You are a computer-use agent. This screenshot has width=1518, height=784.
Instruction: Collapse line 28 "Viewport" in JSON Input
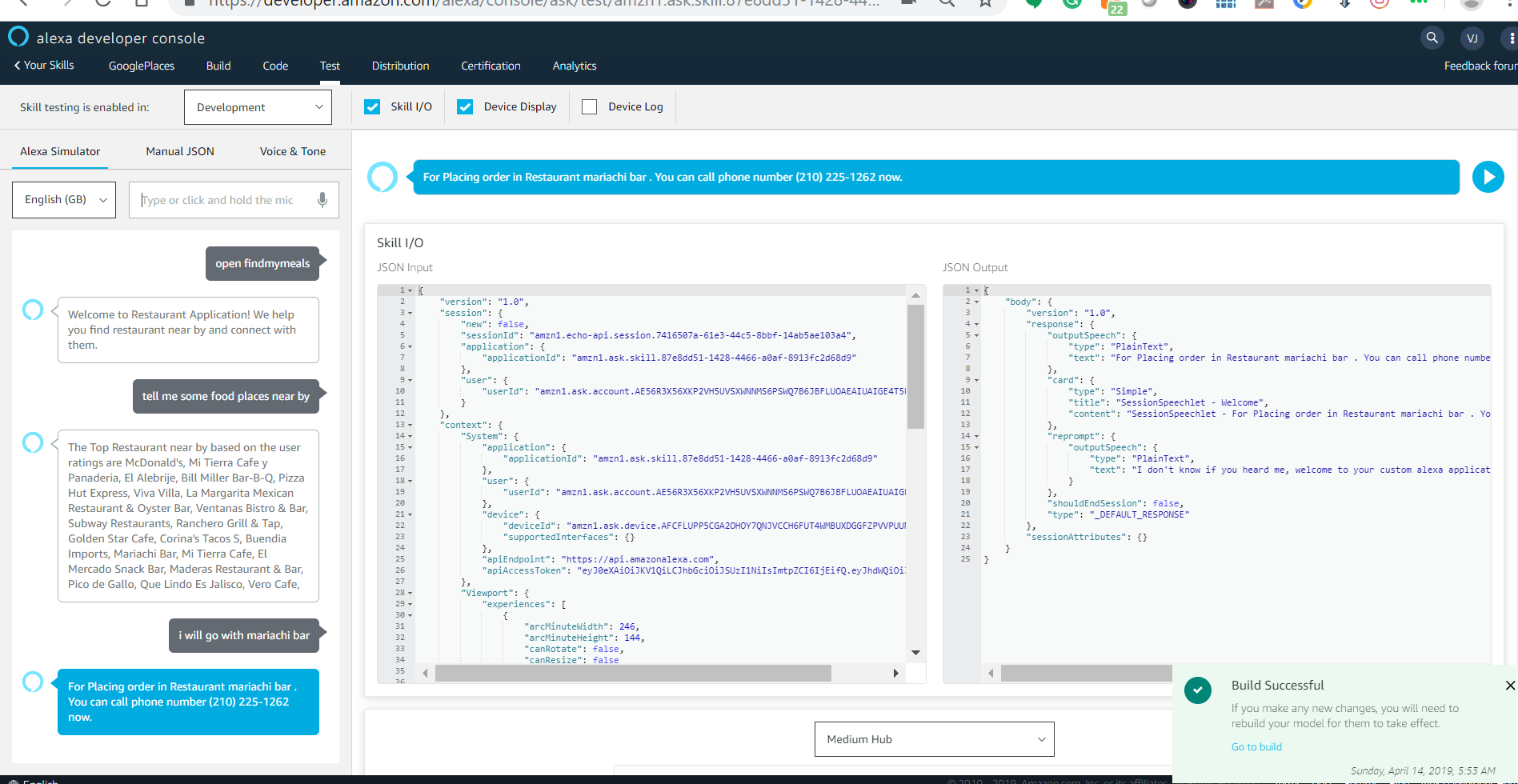click(411, 593)
